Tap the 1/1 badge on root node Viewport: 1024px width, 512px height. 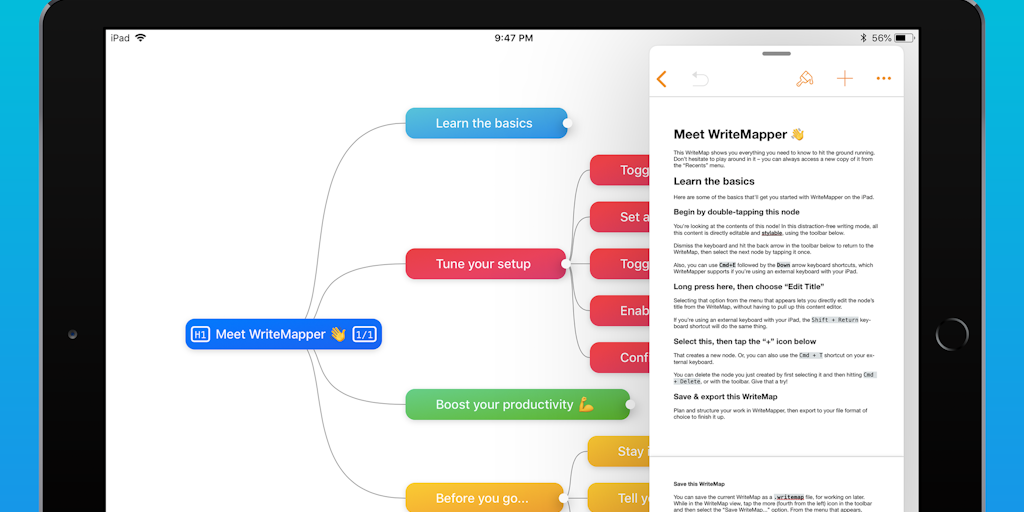click(364, 334)
